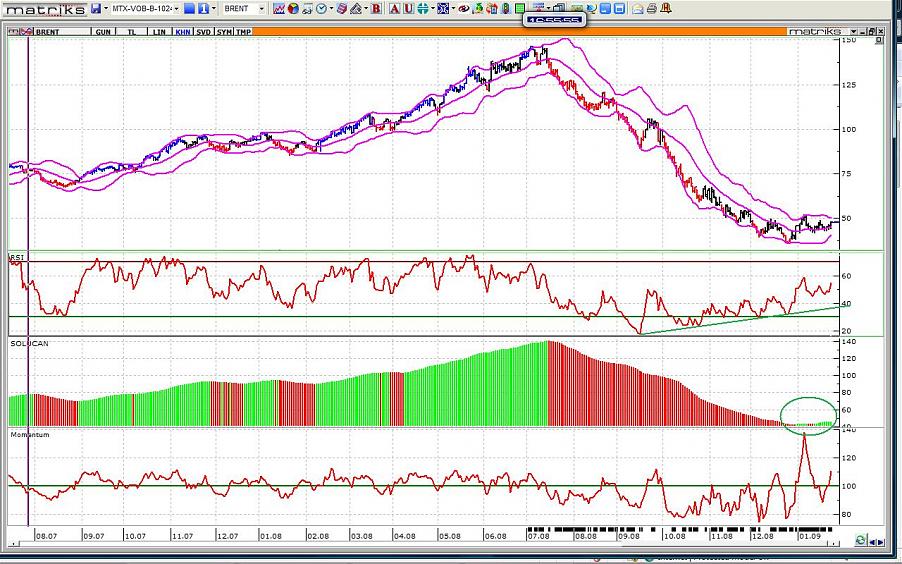Toggle the LIN scale button
The height and width of the screenshot is (564, 902).
(x=159, y=32)
